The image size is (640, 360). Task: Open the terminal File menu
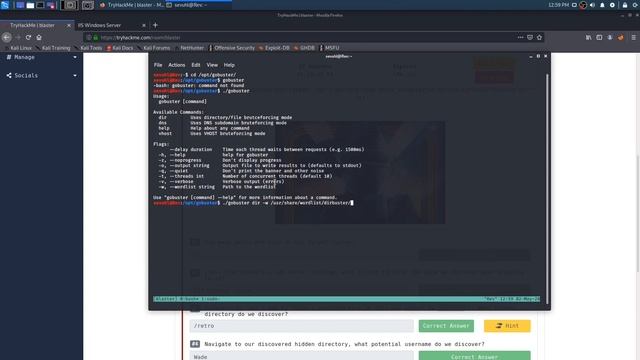[x=158, y=65]
